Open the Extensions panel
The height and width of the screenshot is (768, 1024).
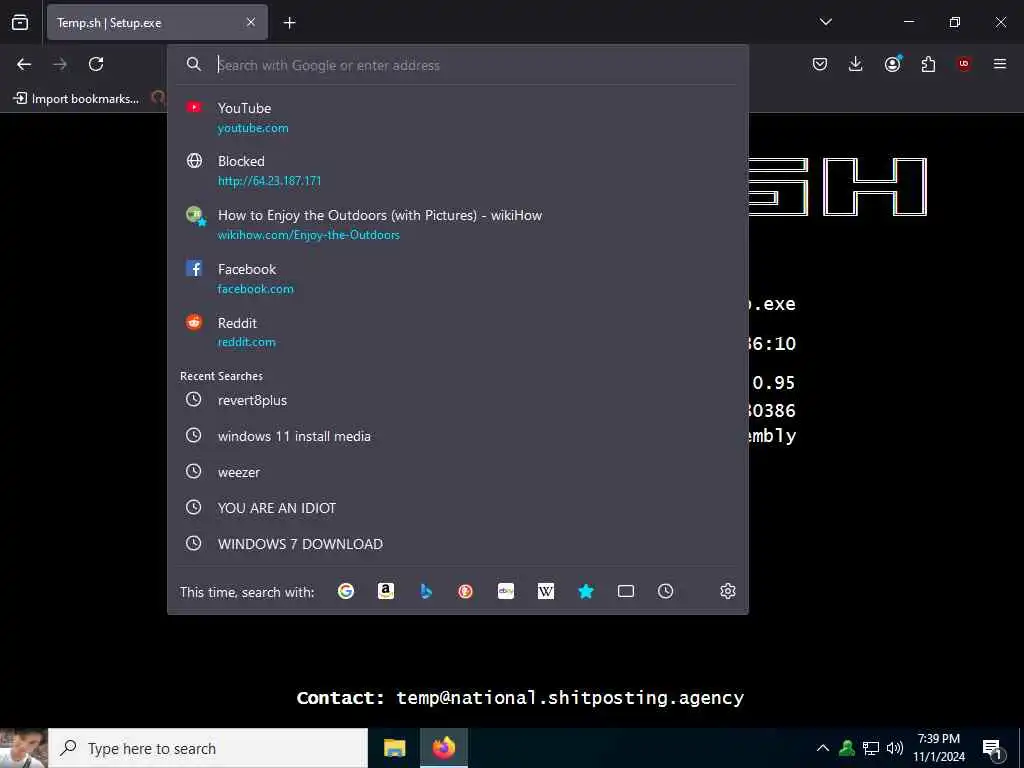point(928,64)
